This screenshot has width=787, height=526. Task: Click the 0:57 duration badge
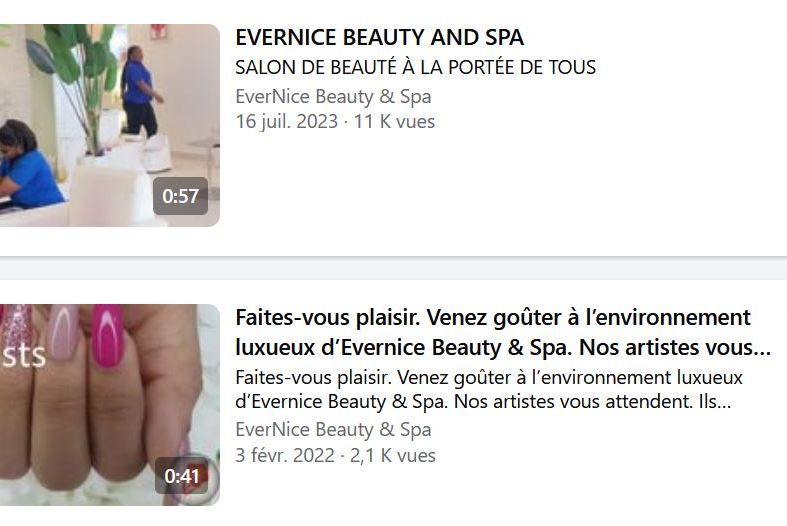(180, 196)
